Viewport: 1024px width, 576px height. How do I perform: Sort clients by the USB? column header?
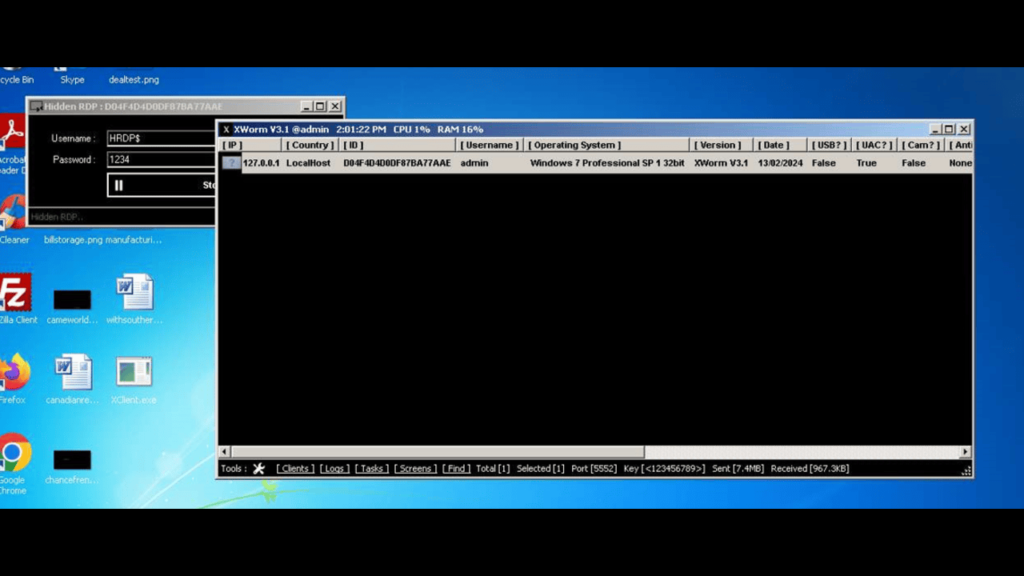(x=829, y=145)
